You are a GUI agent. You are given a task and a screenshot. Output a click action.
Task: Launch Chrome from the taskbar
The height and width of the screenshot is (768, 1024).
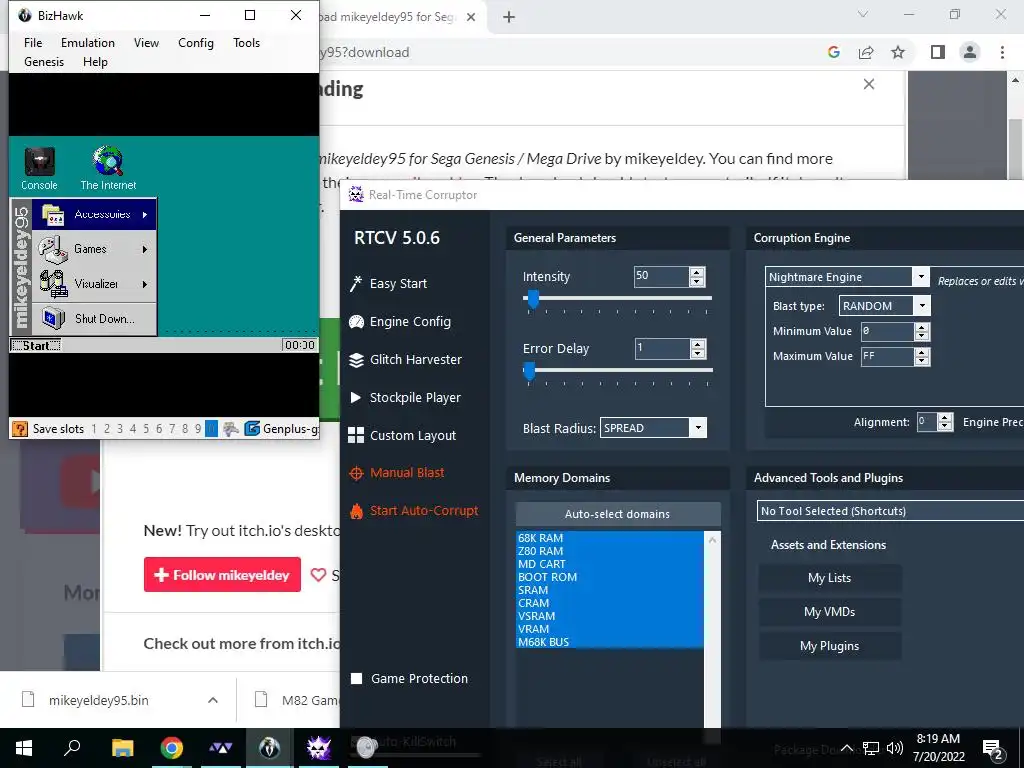click(171, 748)
